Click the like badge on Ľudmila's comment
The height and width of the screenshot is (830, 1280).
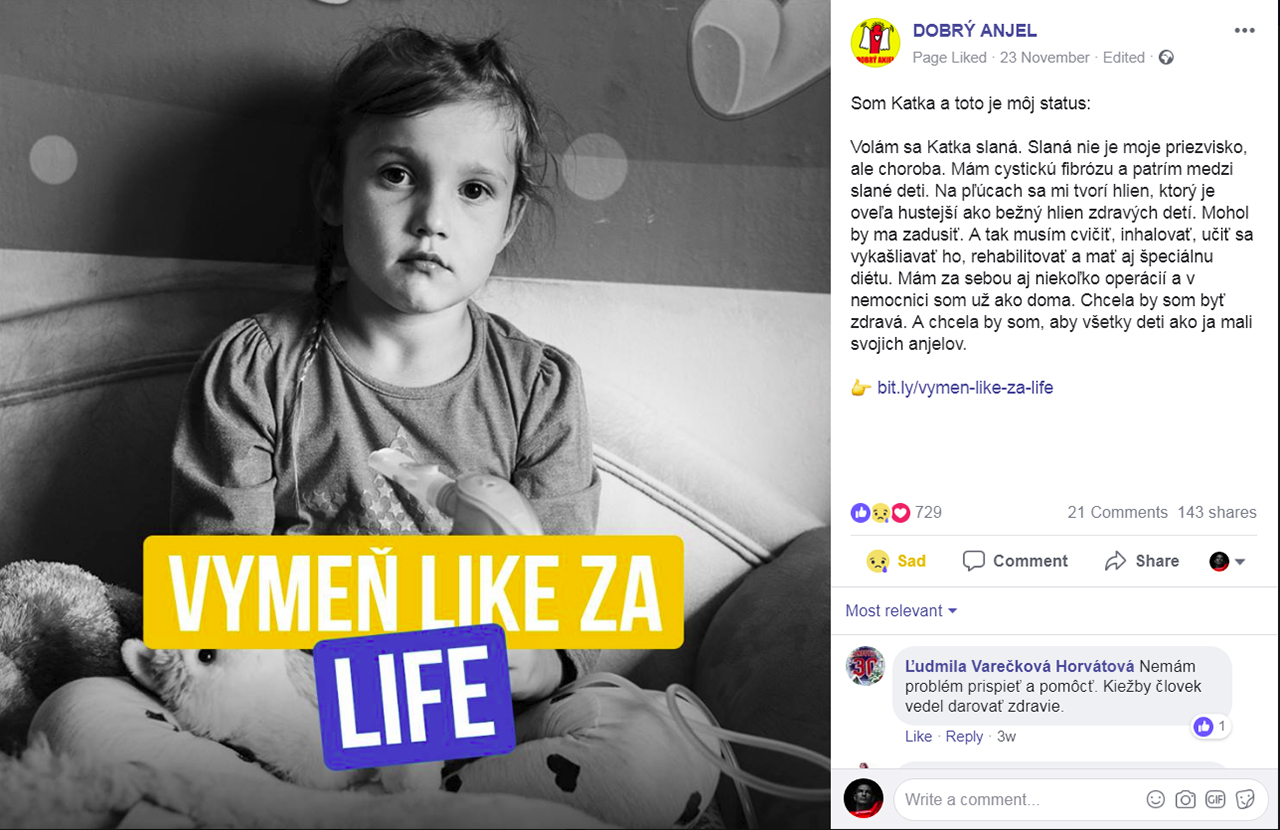[1210, 727]
